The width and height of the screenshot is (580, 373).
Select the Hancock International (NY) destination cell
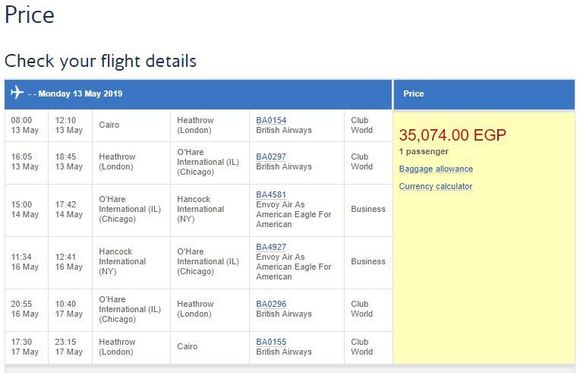tap(210, 209)
